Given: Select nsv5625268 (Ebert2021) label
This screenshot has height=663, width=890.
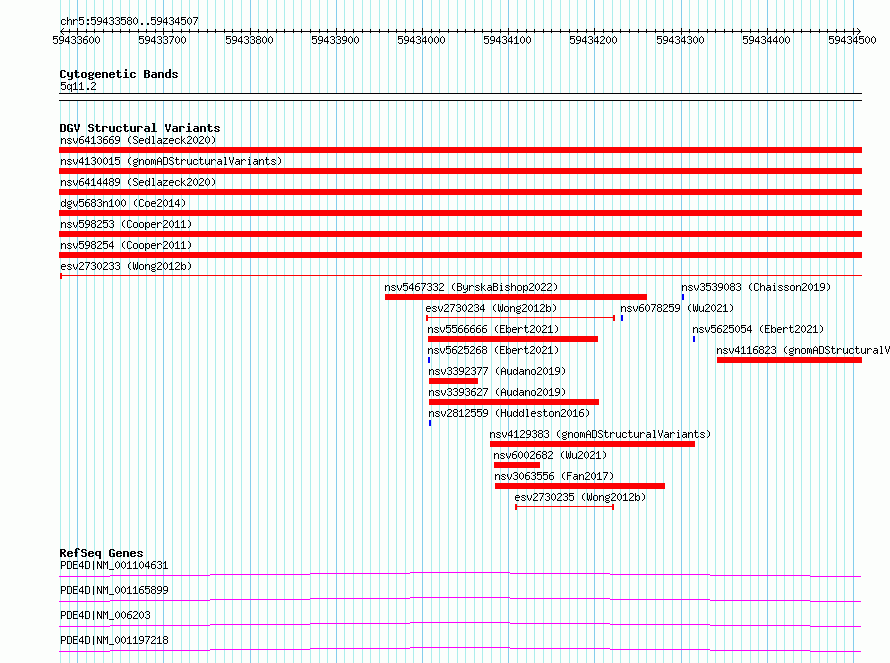Looking at the screenshot, I should pos(493,350).
